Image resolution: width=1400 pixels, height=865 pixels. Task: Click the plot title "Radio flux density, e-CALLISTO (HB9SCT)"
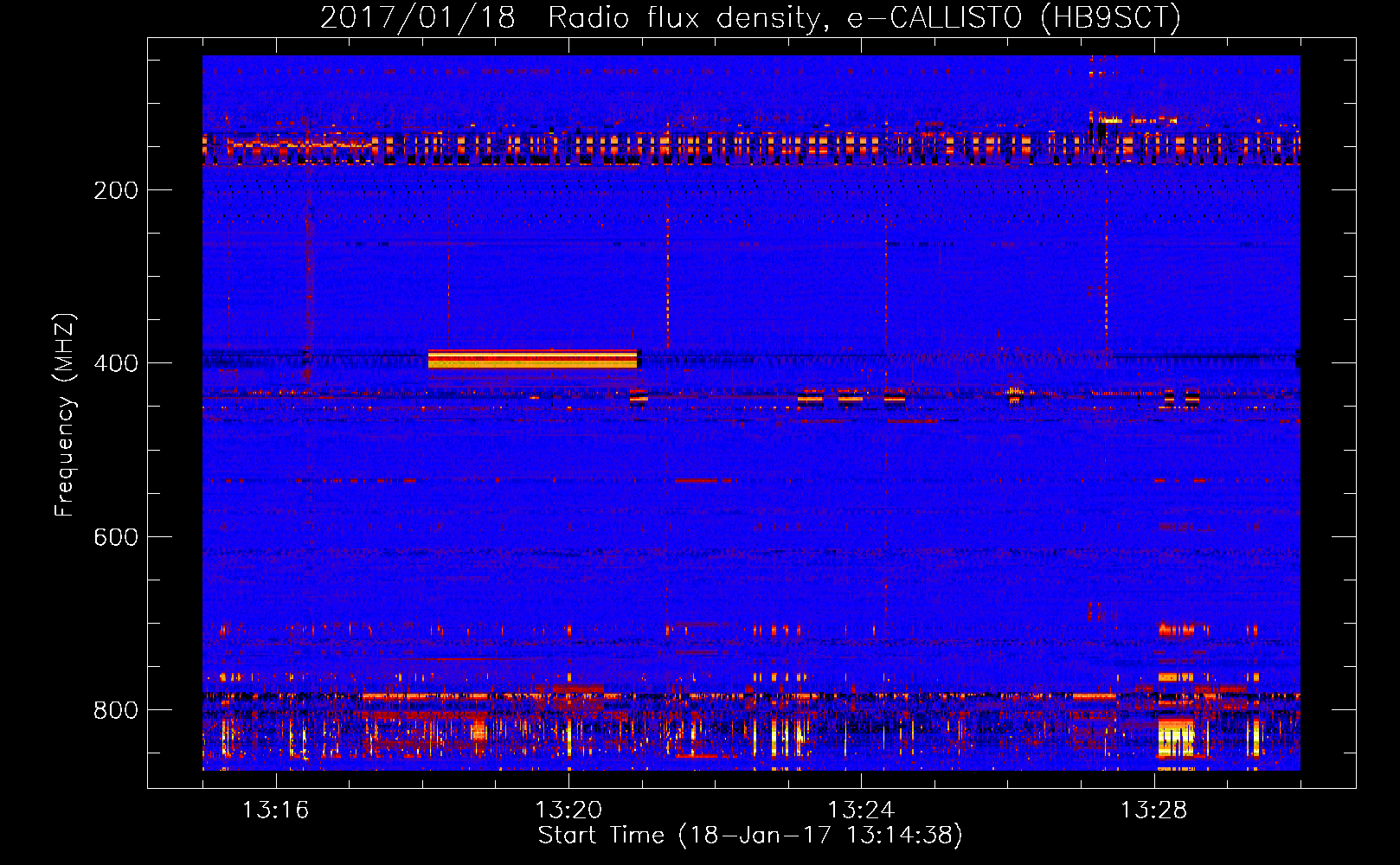point(864,18)
